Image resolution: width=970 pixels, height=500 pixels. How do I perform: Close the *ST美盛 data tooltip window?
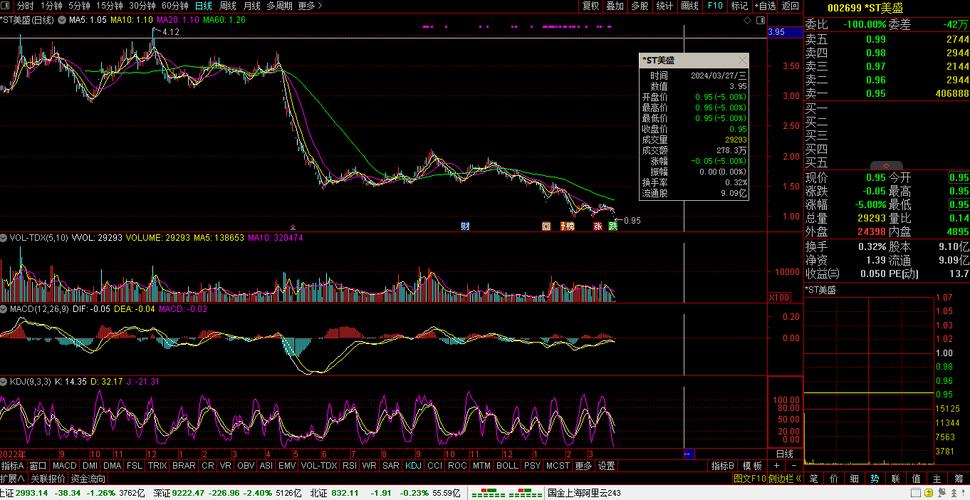click(742, 61)
